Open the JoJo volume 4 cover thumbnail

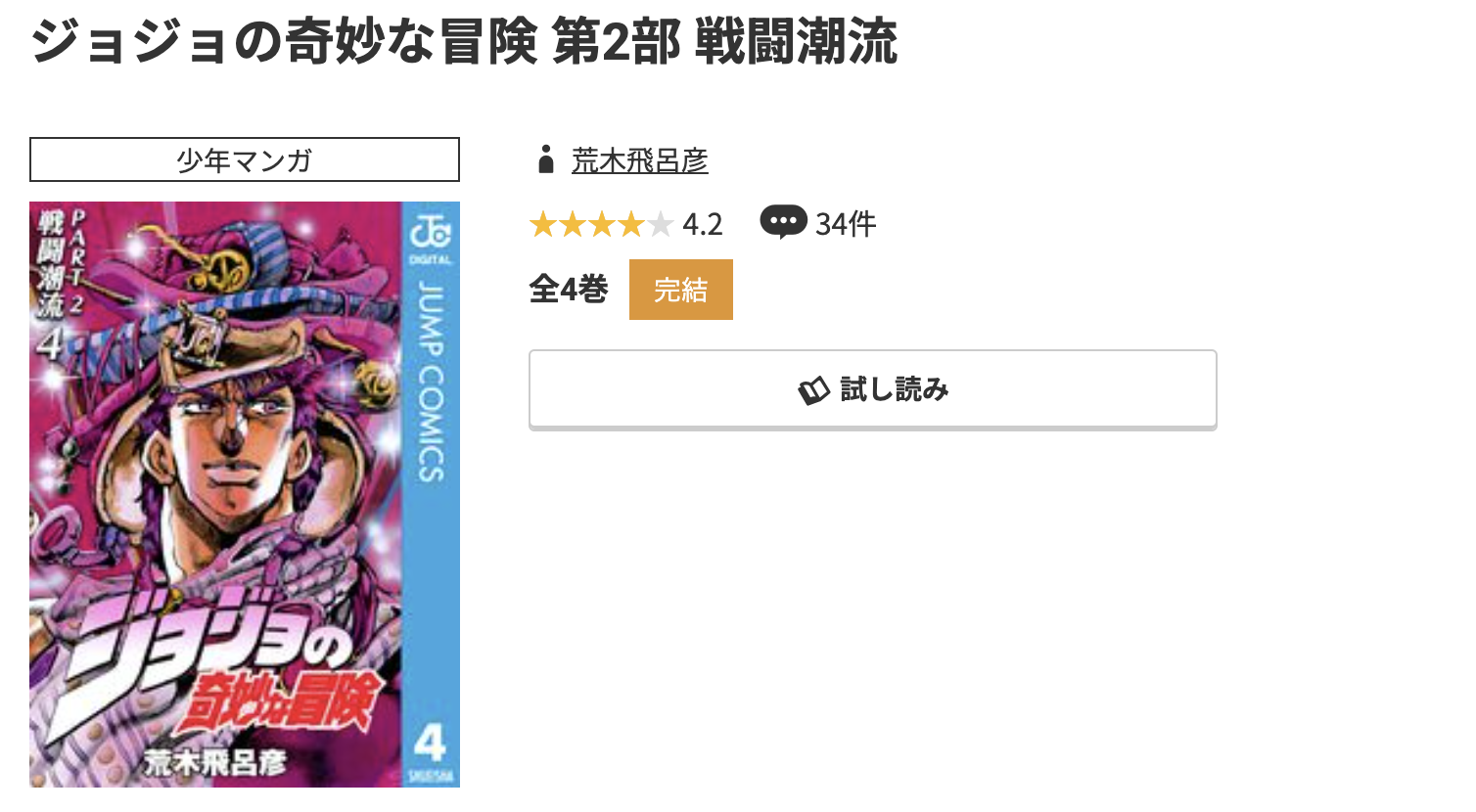pyautogui.click(x=245, y=494)
